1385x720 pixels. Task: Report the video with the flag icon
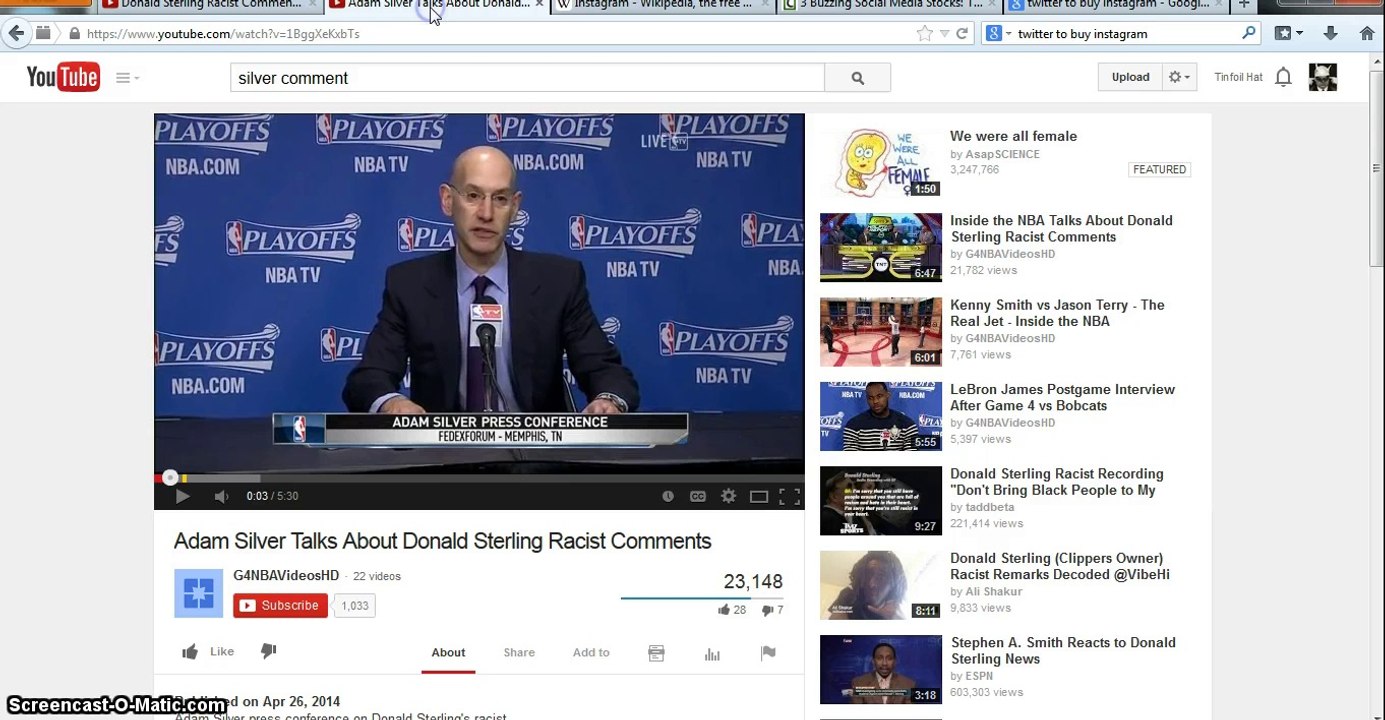point(768,653)
